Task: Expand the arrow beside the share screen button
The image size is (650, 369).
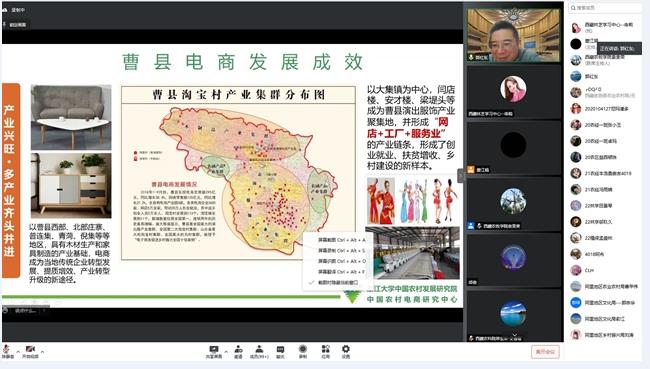Action: point(226,352)
